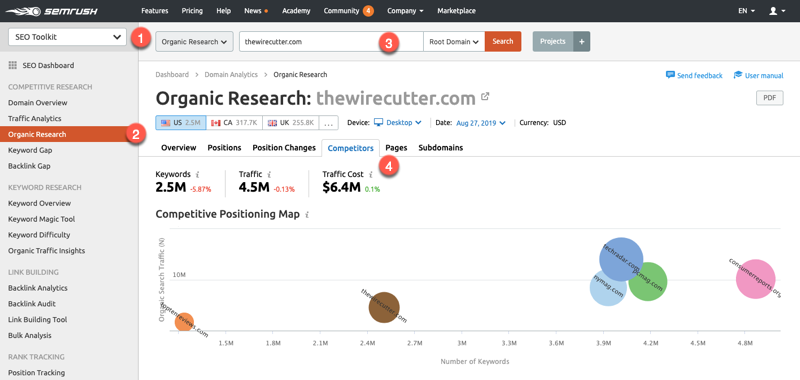Click the orange Search button
The width and height of the screenshot is (800, 380).
503,41
